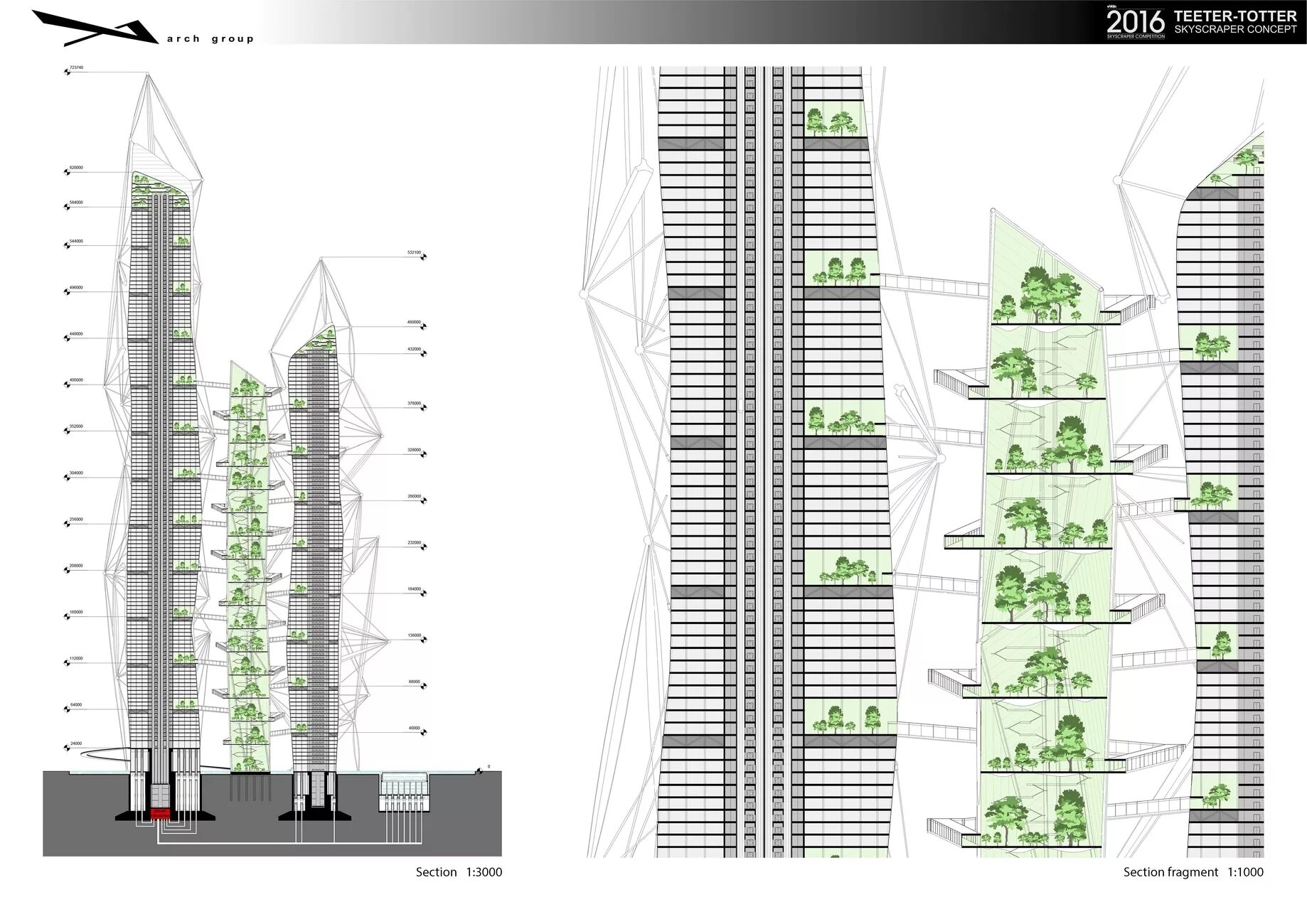Click the '328000' elevation label
This screenshot has width=1307, height=924.
(414, 450)
